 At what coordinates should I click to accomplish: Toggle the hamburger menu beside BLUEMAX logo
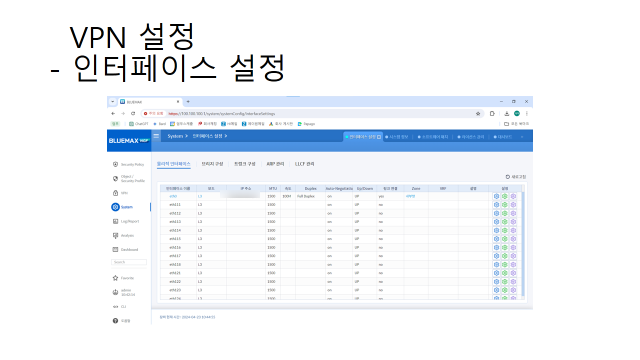coord(156,136)
